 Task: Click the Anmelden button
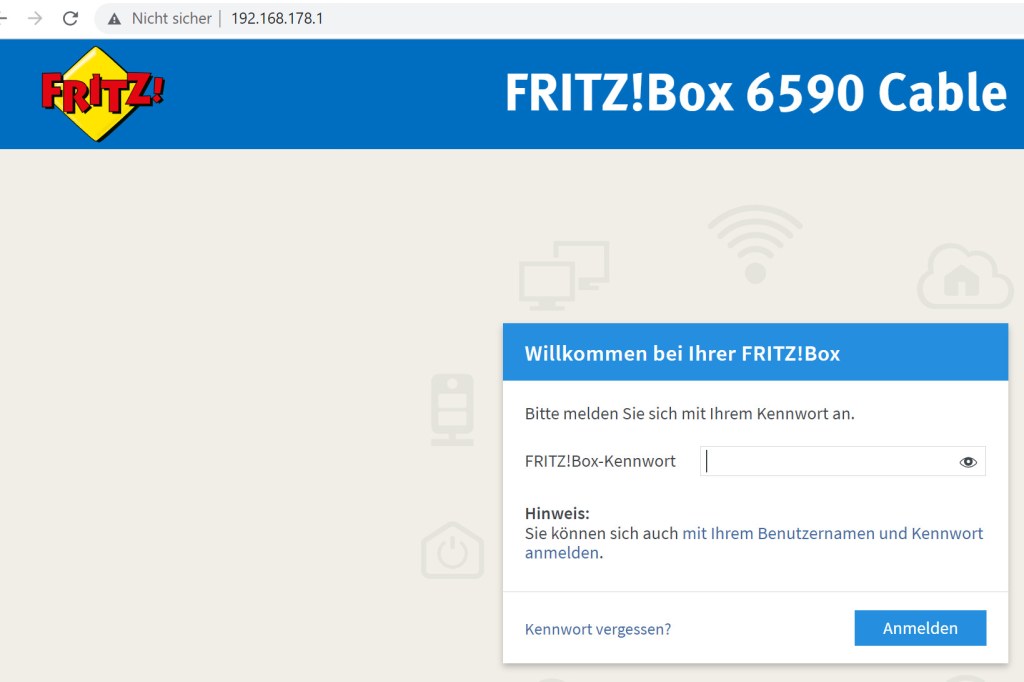pyautogui.click(x=920, y=628)
